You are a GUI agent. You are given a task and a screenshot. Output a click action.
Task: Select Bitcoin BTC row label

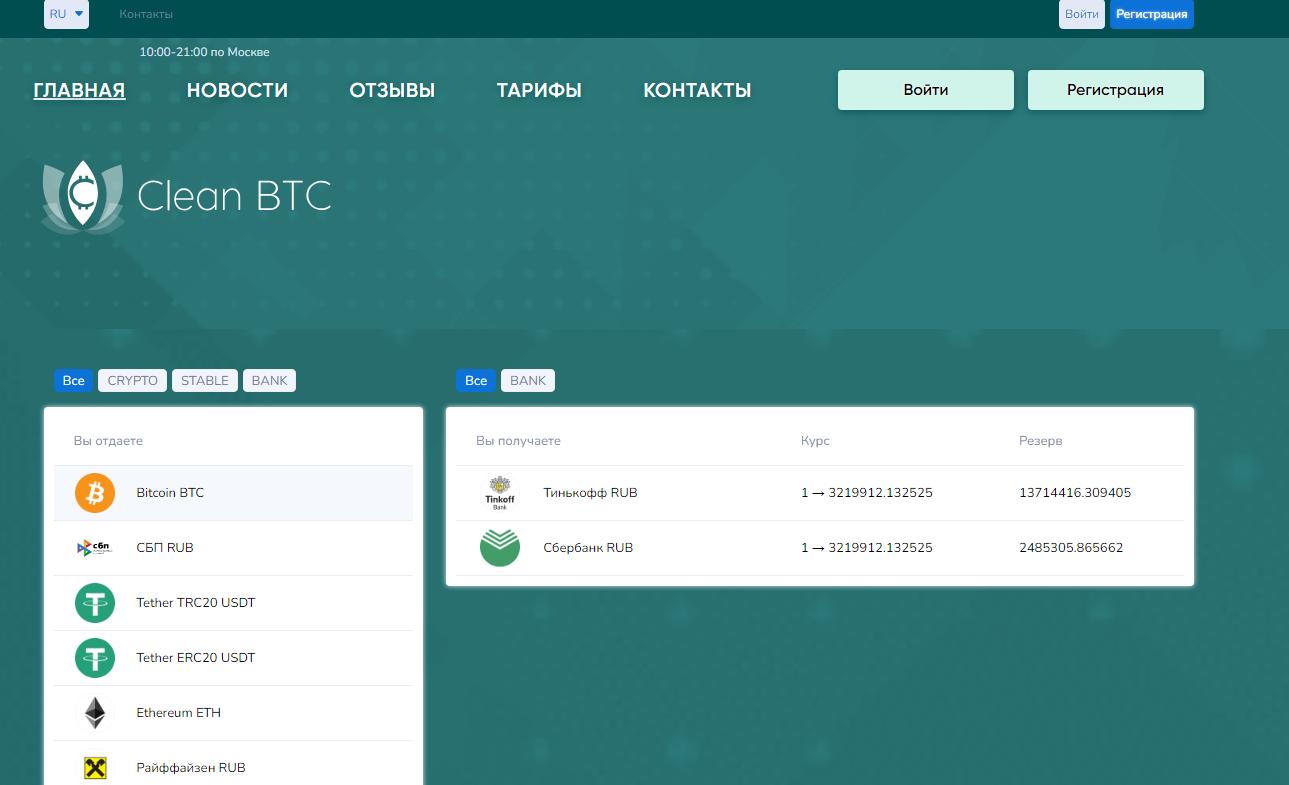tap(170, 493)
